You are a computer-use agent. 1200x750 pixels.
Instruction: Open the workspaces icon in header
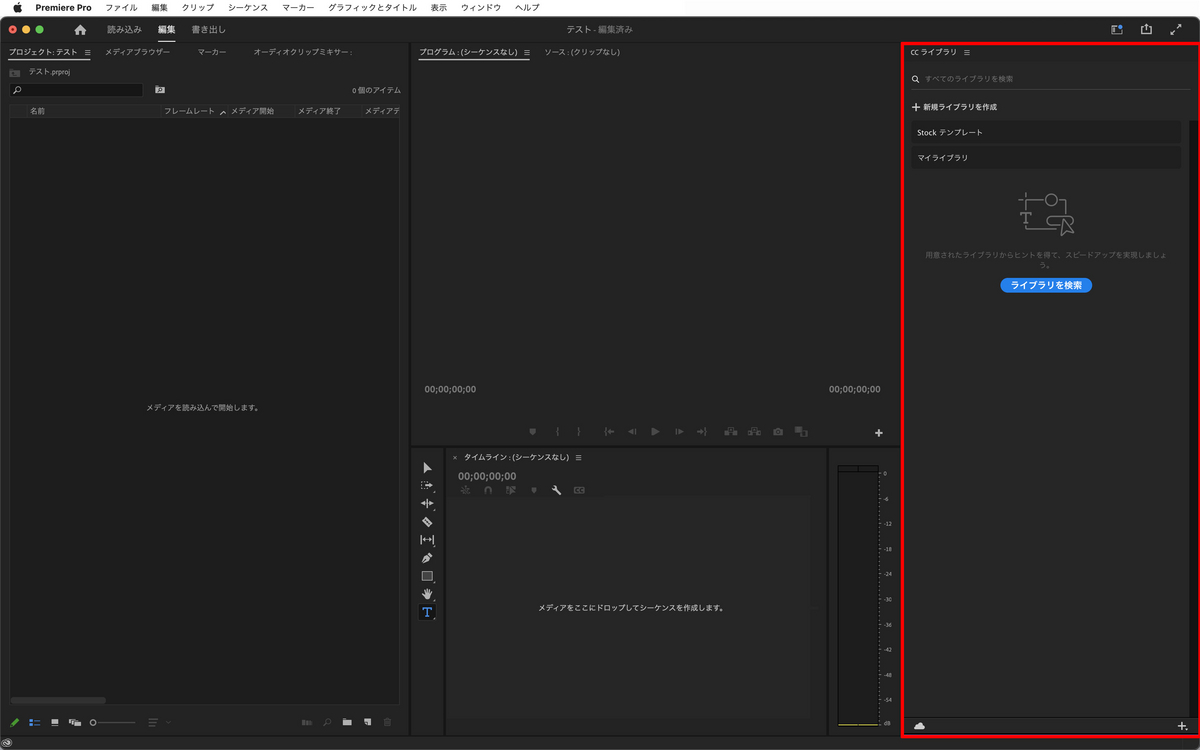(x=1117, y=30)
